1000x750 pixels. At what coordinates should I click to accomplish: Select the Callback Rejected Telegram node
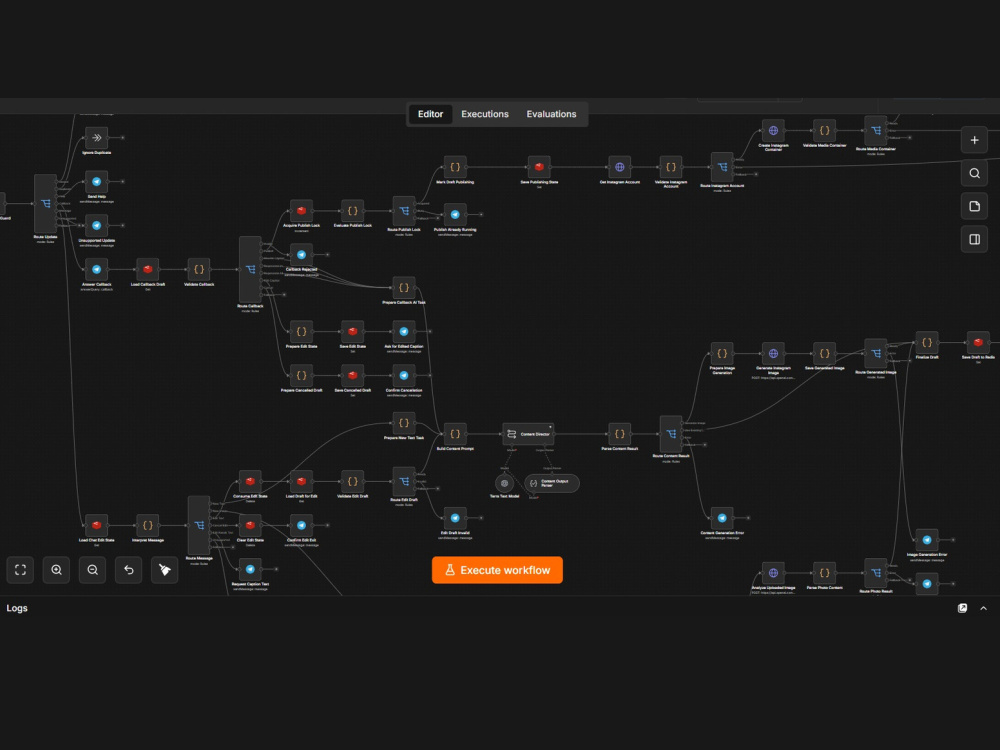pos(301,255)
